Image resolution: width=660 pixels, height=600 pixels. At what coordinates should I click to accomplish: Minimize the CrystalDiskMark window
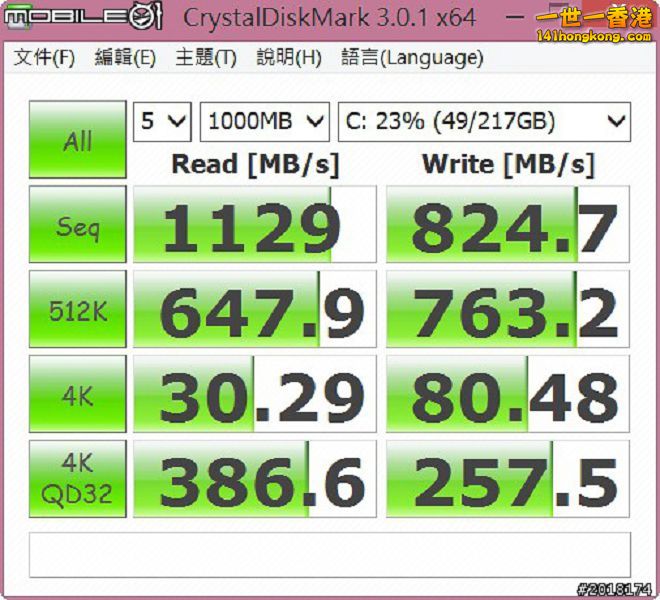(x=514, y=18)
